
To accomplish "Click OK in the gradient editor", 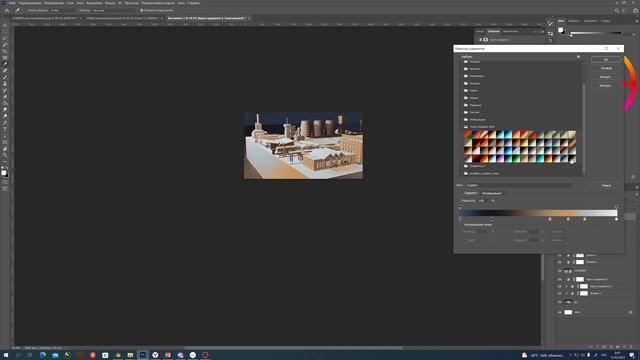I will [x=606, y=60].
